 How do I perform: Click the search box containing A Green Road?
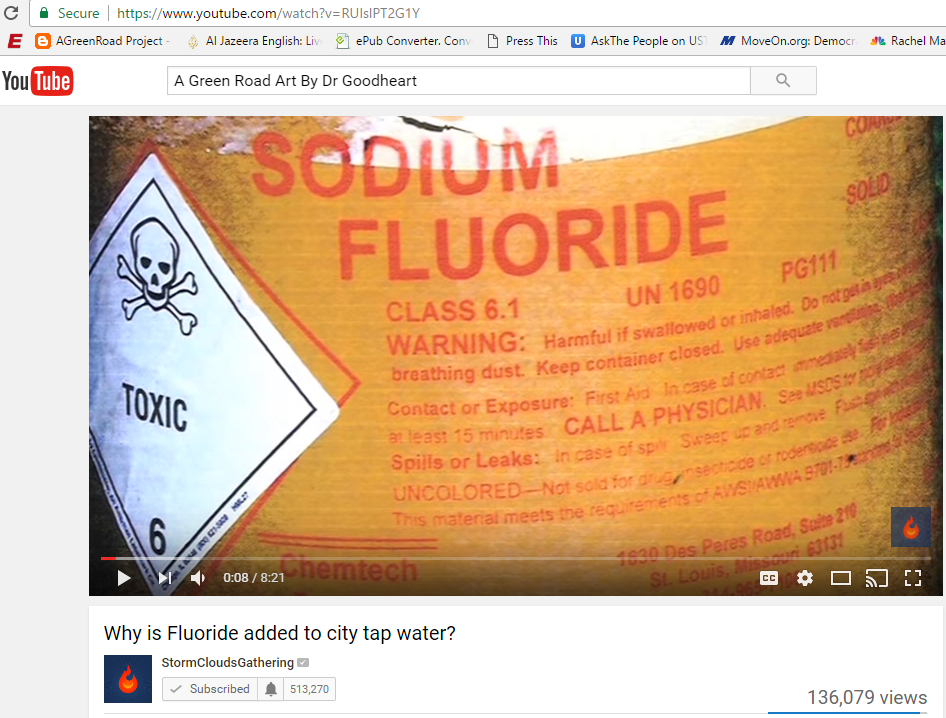click(459, 80)
